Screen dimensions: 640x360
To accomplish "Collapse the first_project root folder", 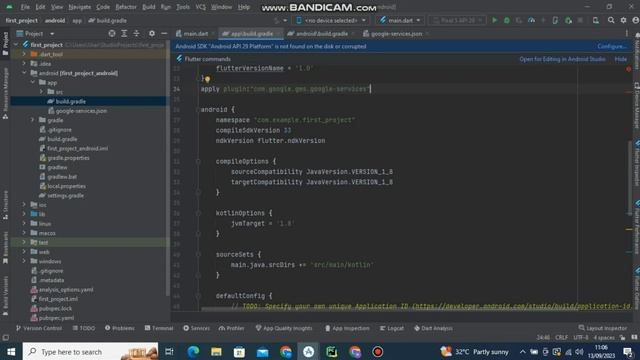I will 16,44.
